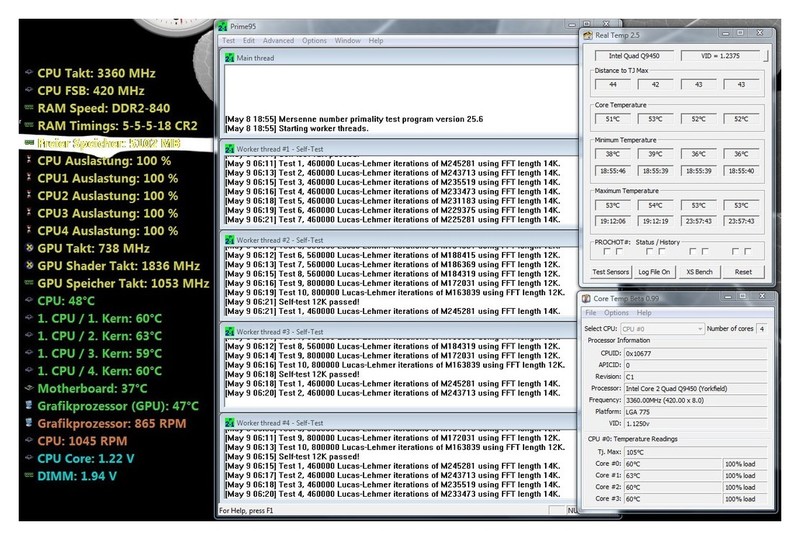Screen dimensions: 800x540
Task: Click '1. CPU / 2. Kern: 63°C' in sidebar
Action: (99, 336)
